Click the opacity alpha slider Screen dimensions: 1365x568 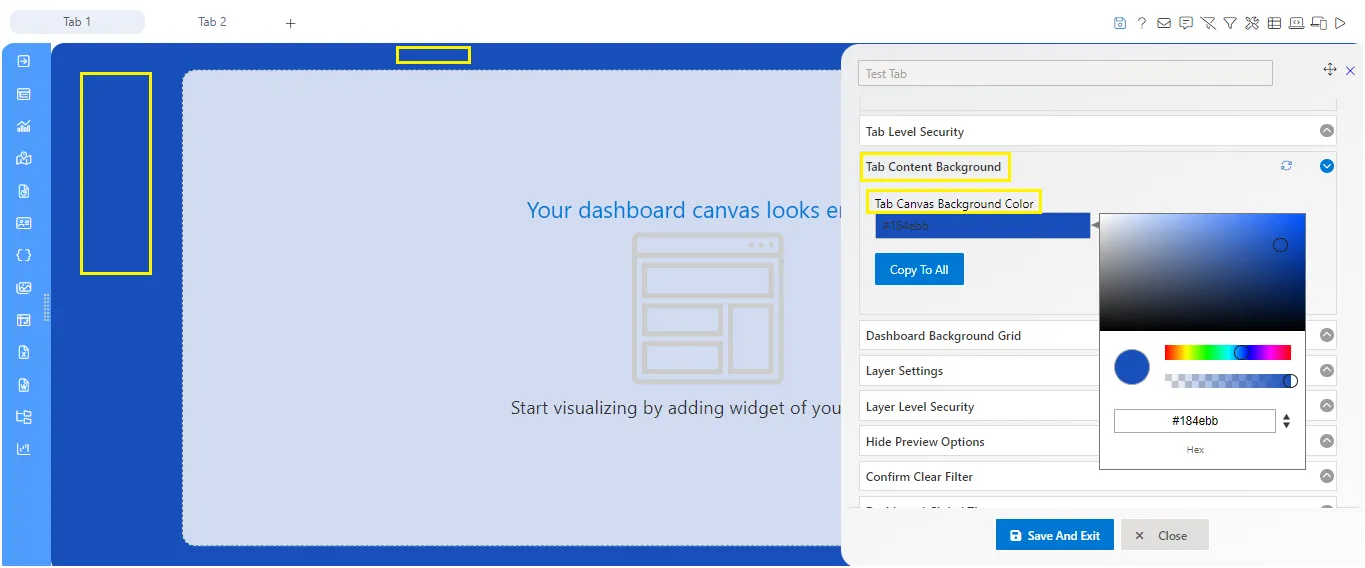pos(1228,380)
